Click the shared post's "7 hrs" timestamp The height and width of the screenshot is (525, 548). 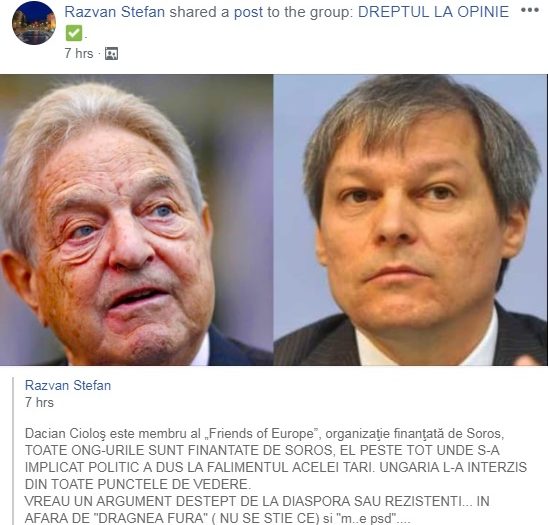(39, 402)
